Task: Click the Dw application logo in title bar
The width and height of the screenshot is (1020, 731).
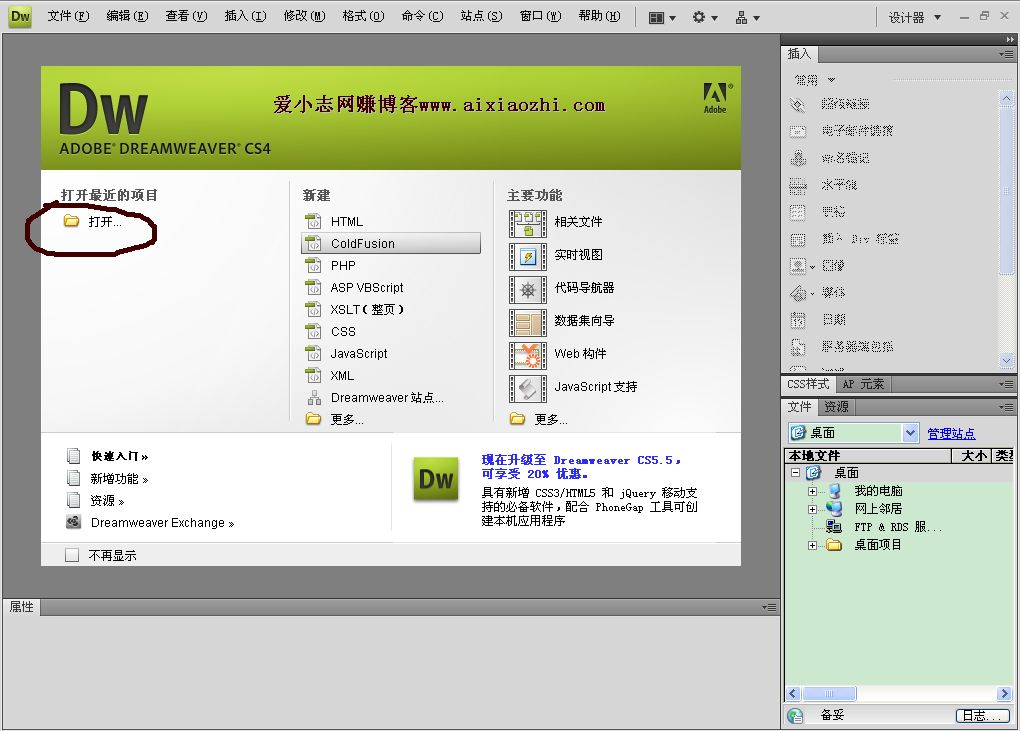Action: click(x=20, y=16)
